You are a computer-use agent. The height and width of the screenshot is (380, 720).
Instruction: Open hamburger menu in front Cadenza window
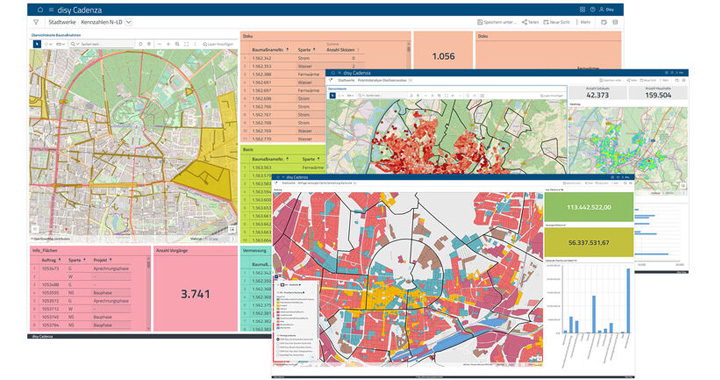(x=282, y=177)
